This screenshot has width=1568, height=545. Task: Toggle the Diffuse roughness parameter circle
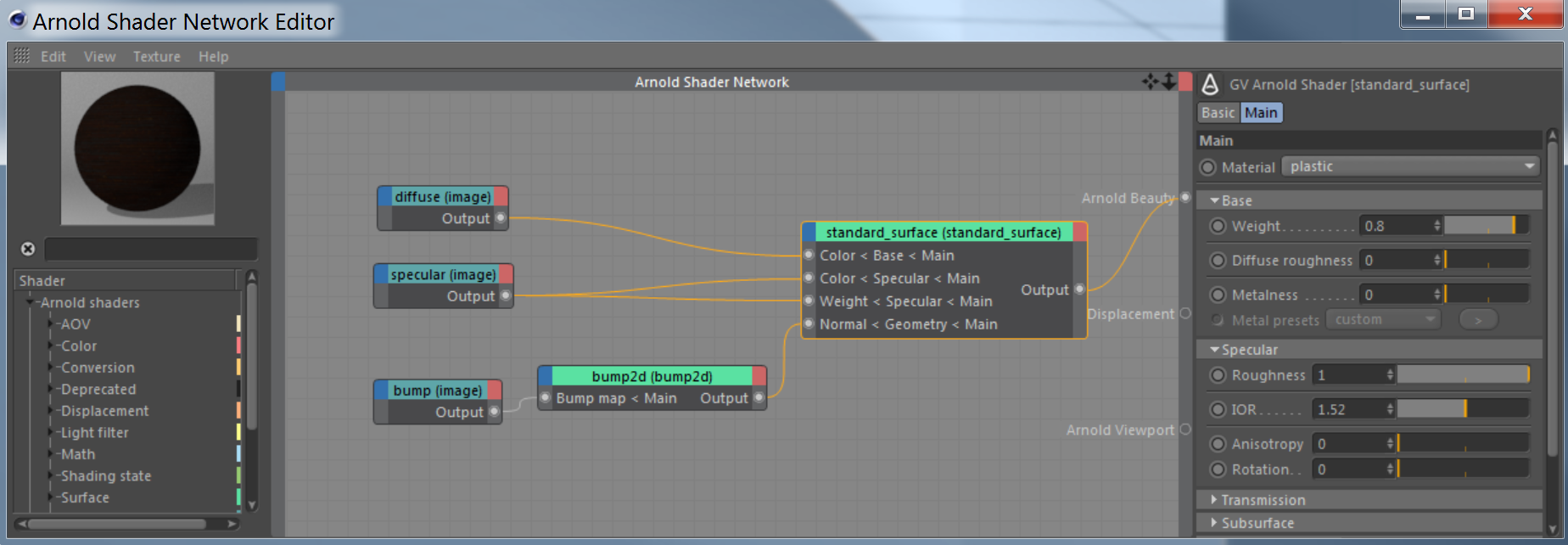1218,260
